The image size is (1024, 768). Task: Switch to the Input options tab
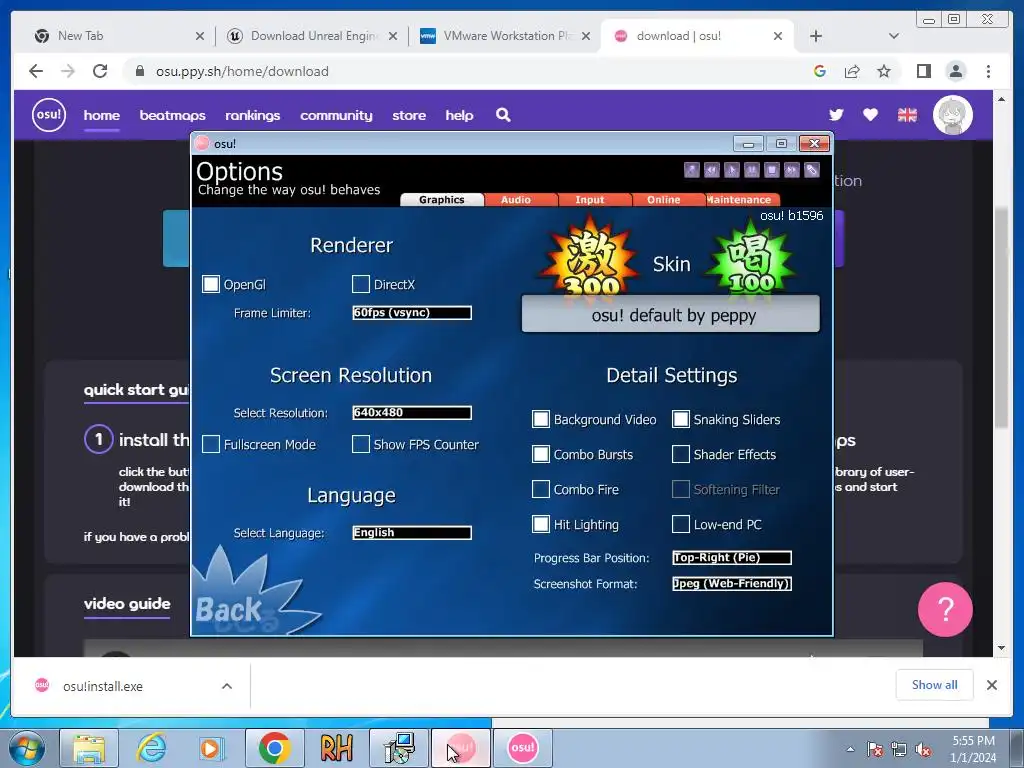tap(590, 200)
